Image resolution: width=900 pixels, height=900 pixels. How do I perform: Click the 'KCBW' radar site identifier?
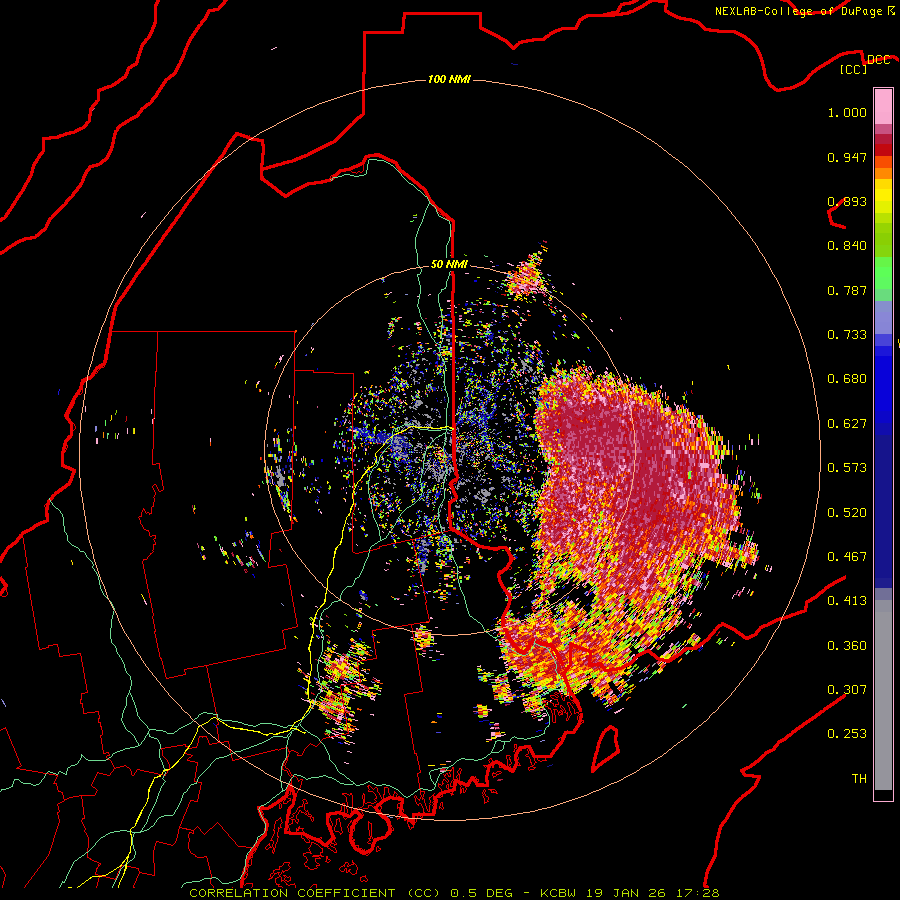pos(559,893)
